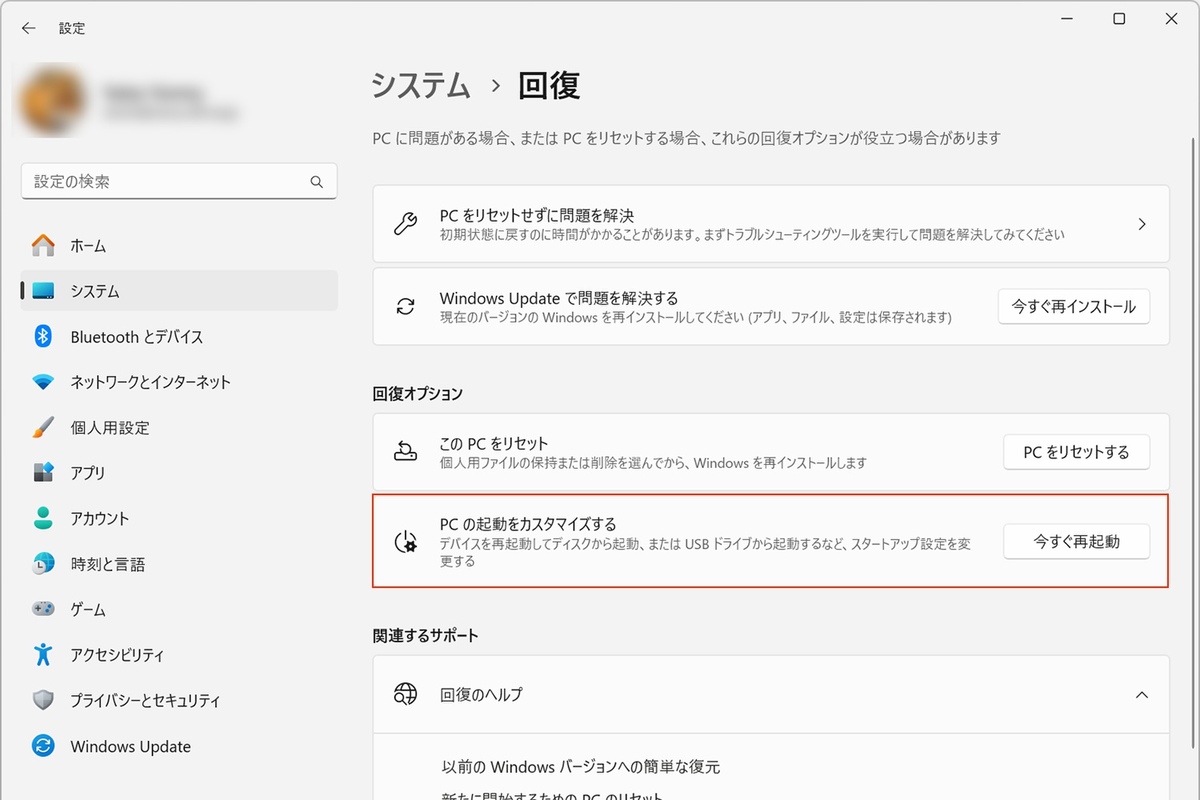The height and width of the screenshot is (800, 1200).
Task: Select システム in the sidebar
Action: pos(95,291)
